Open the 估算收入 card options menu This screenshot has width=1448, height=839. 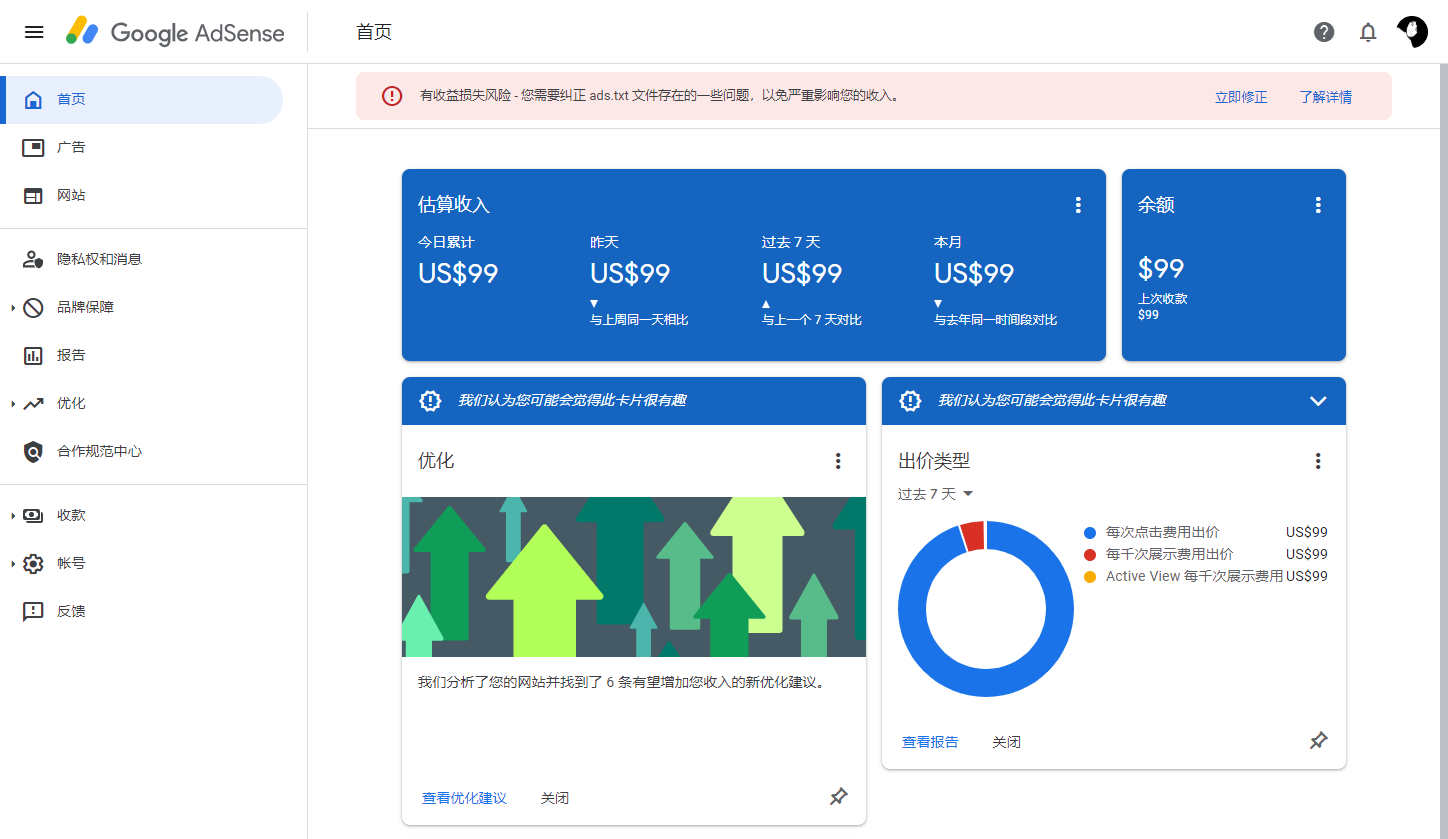click(x=1078, y=204)
